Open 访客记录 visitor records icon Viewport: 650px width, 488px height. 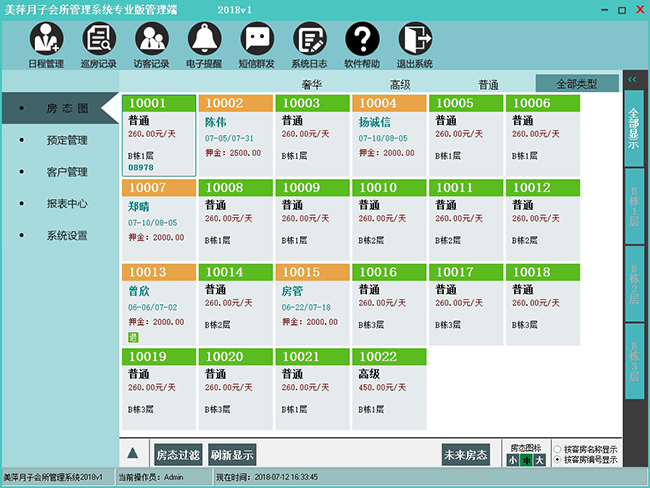pos(151,43)
